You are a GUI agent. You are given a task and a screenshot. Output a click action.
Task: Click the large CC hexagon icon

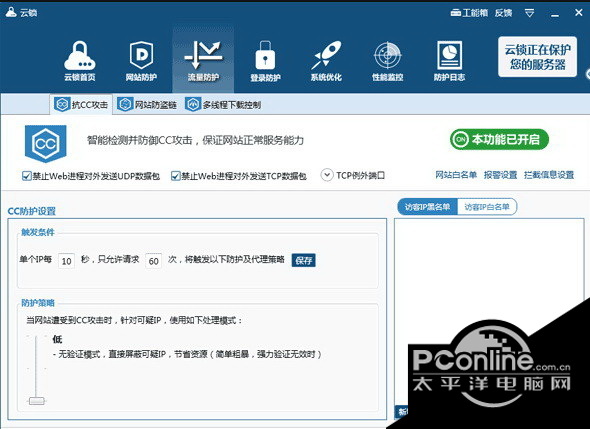click(x=46, y=144)
